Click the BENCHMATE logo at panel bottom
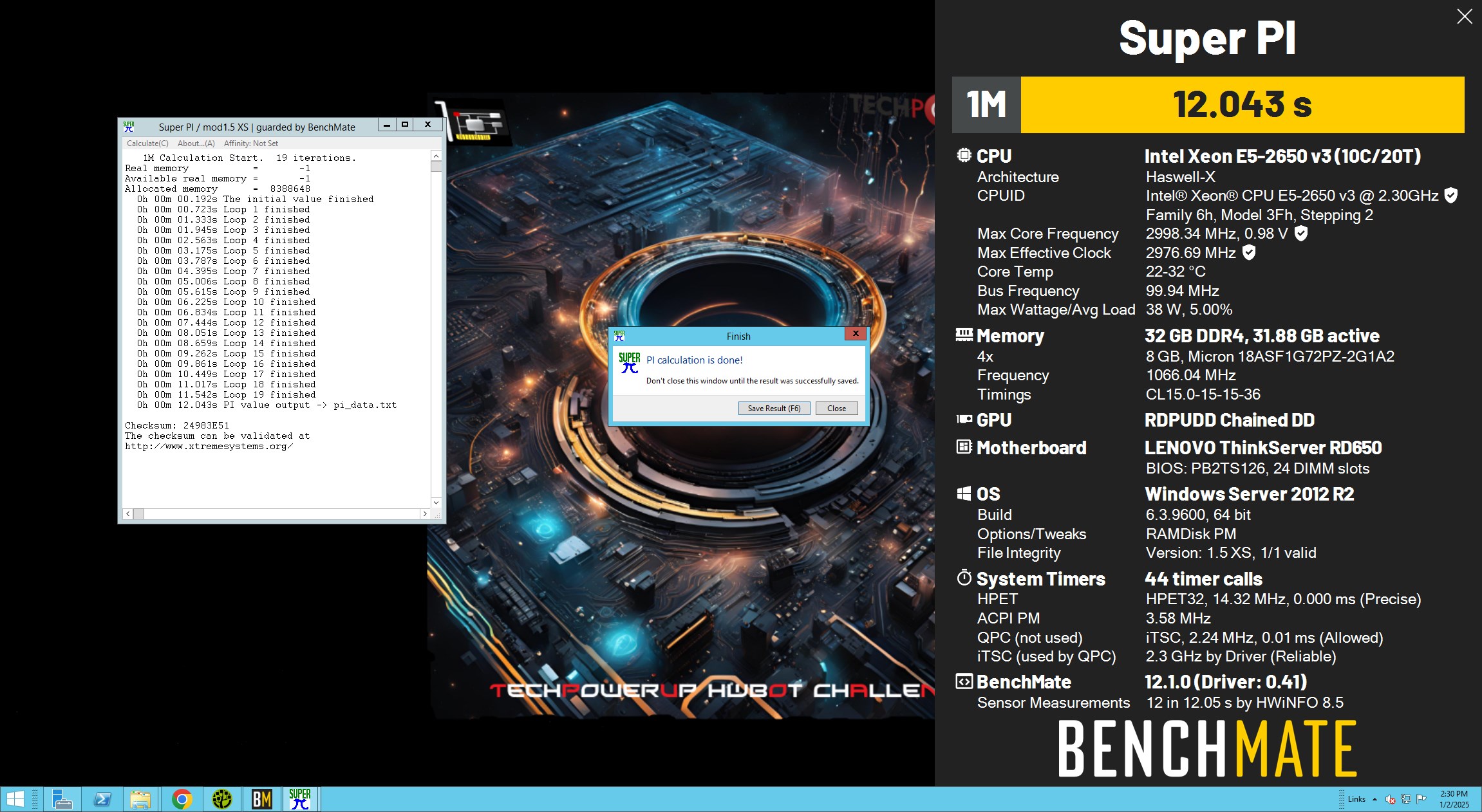This screenshot has width=1482, height=812. [x=1208, y=748]
